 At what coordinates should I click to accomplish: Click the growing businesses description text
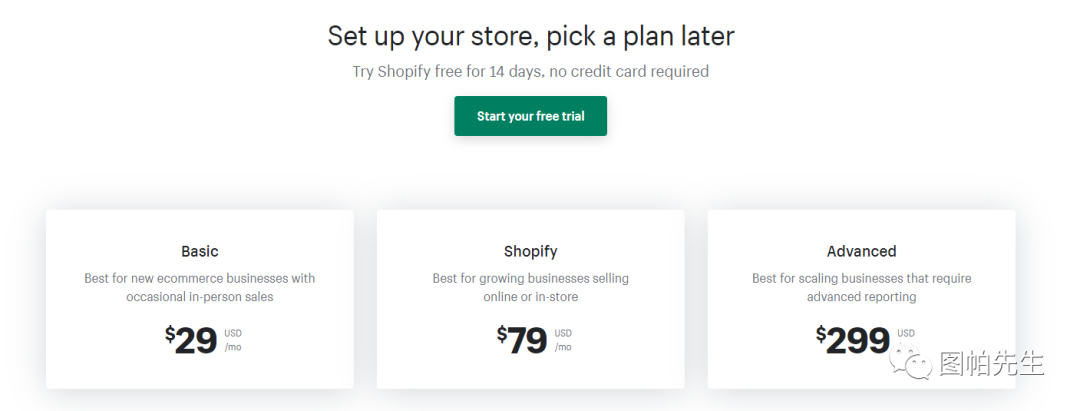click(530, 287)
